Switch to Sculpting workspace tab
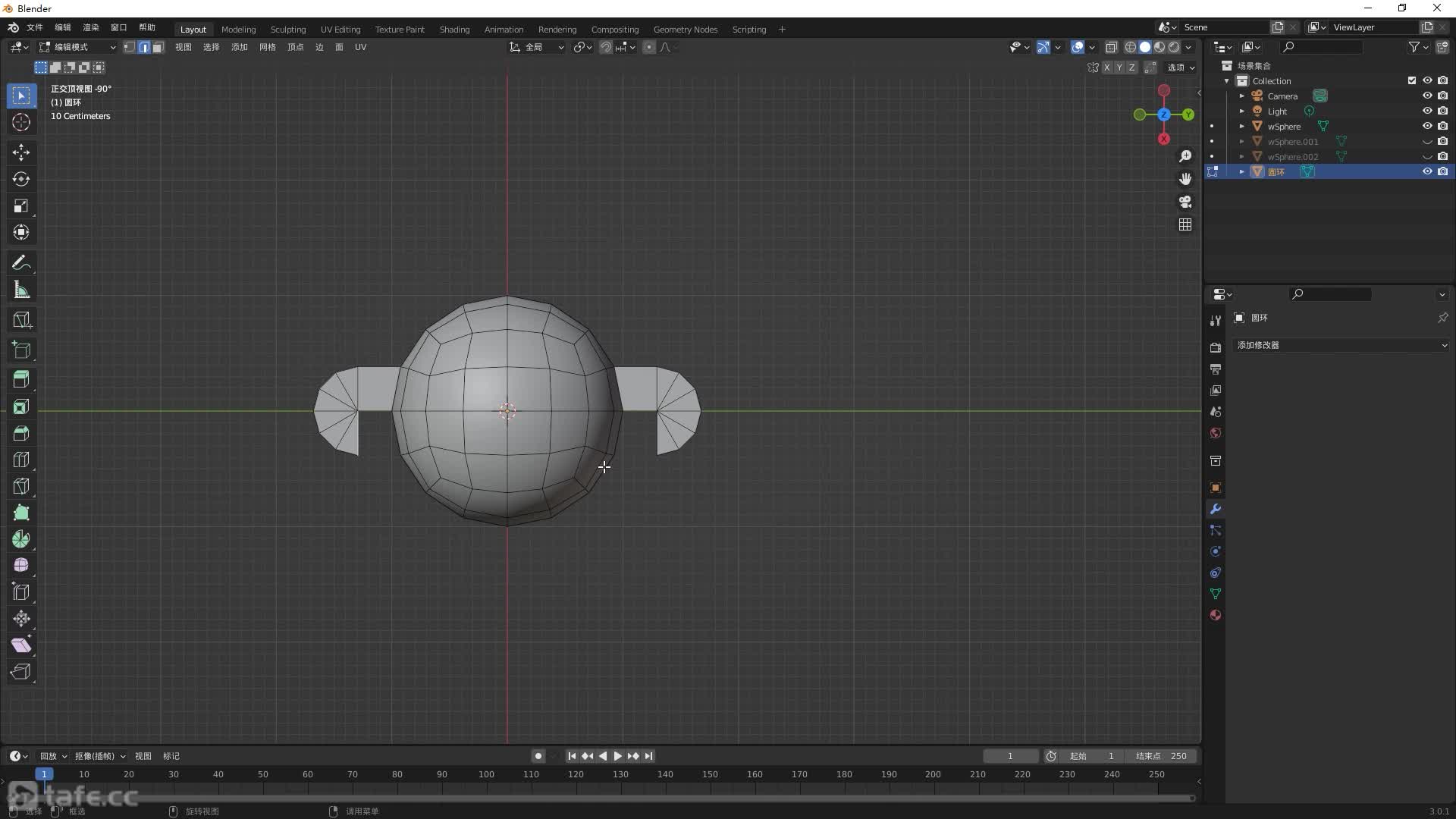Screen dimensions: 1456x819 click(x=288, y=30)
